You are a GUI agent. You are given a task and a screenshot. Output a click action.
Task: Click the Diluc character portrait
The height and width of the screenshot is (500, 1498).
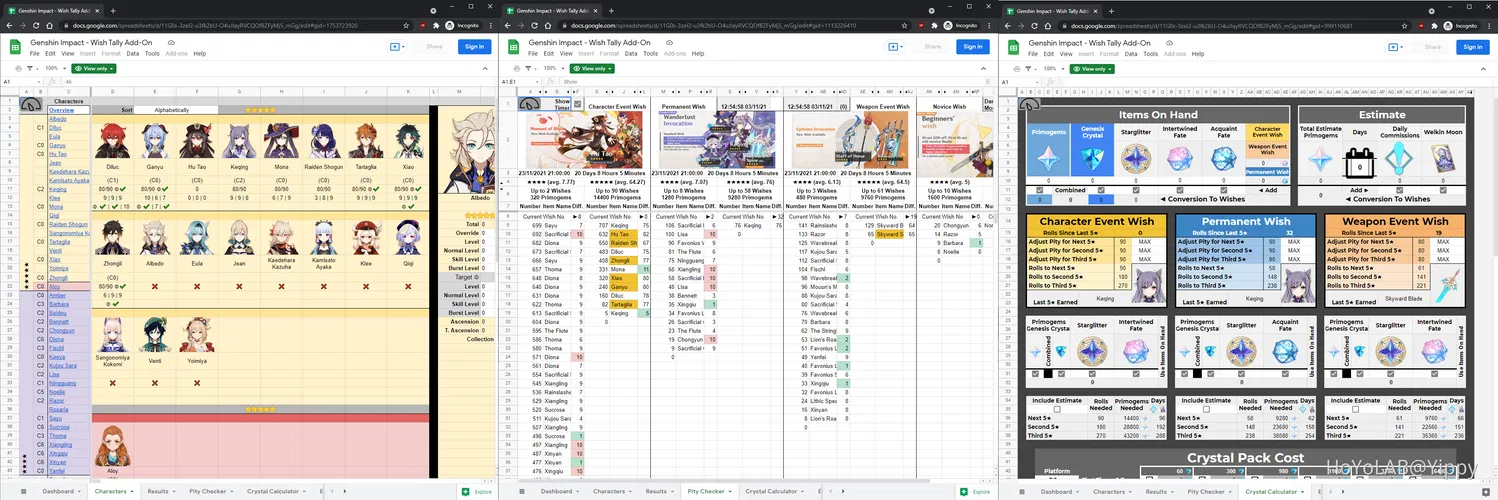click(x=112, y=142)
